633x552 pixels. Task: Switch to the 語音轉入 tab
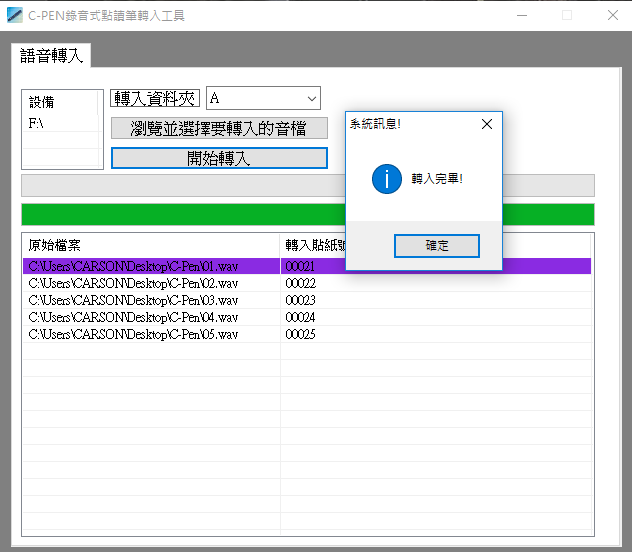pos(51,56)
